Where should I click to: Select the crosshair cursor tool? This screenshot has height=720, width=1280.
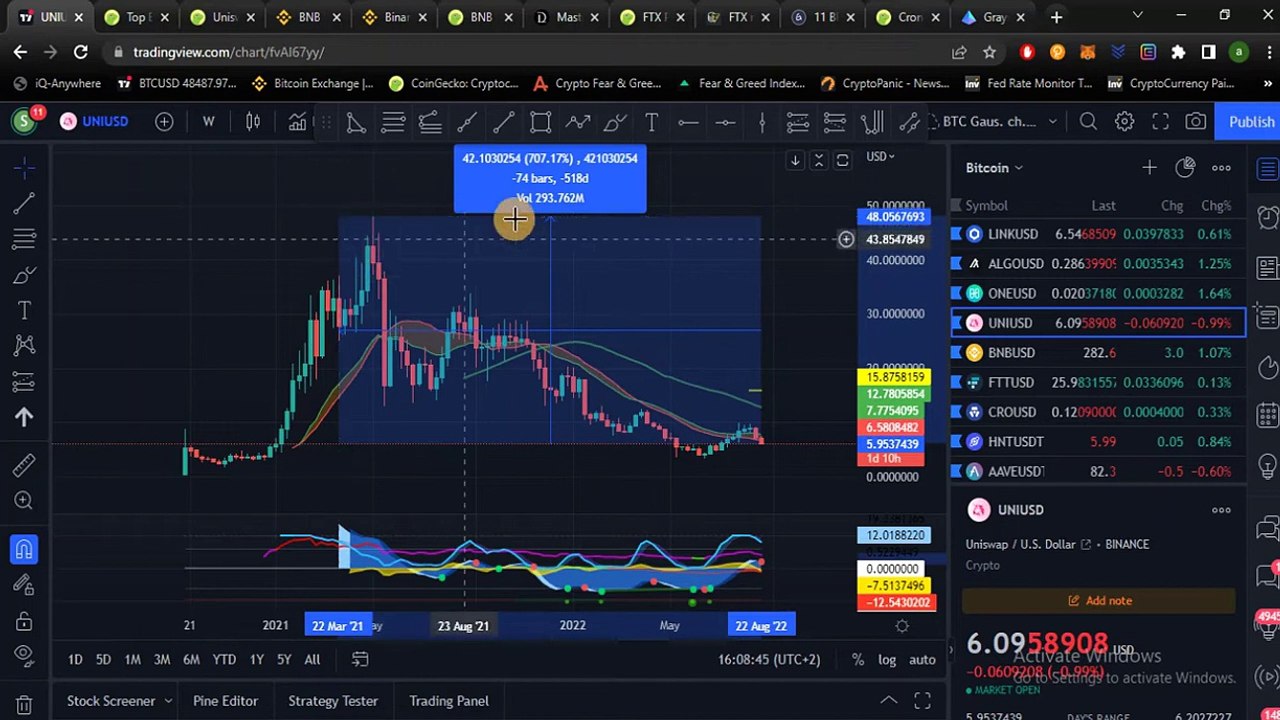click(x=24, y=166)
